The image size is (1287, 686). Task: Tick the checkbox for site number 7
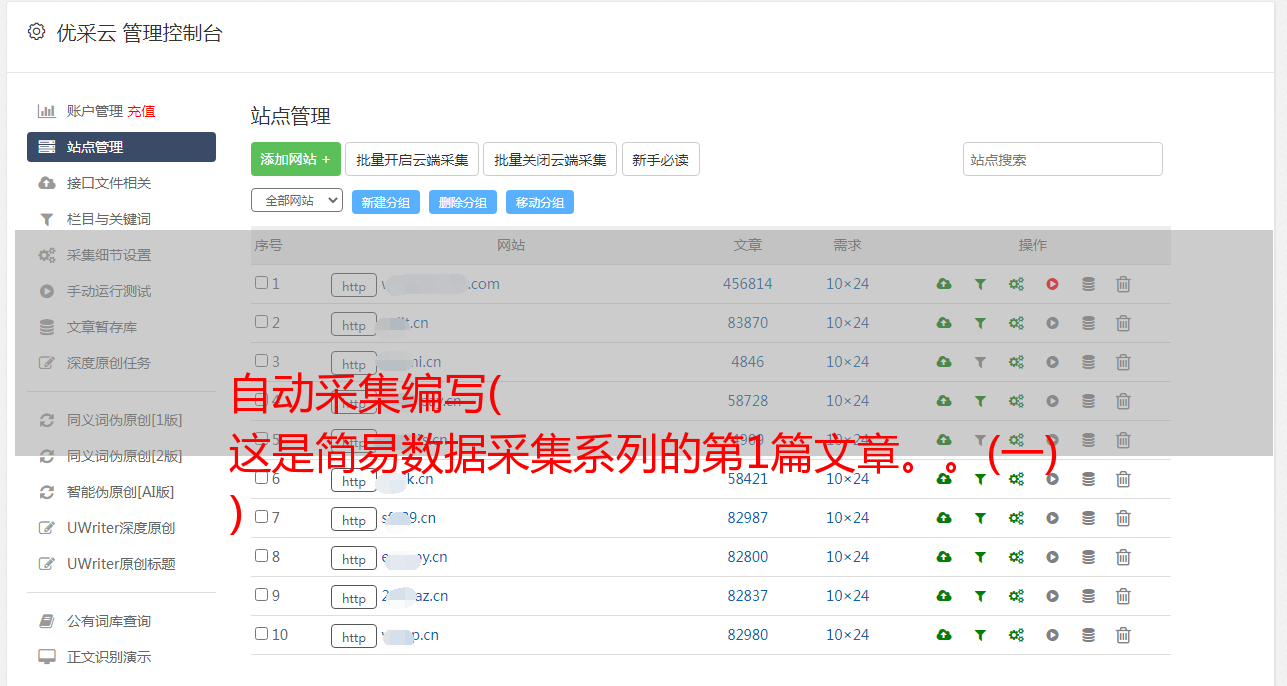(x=261, y=517)
